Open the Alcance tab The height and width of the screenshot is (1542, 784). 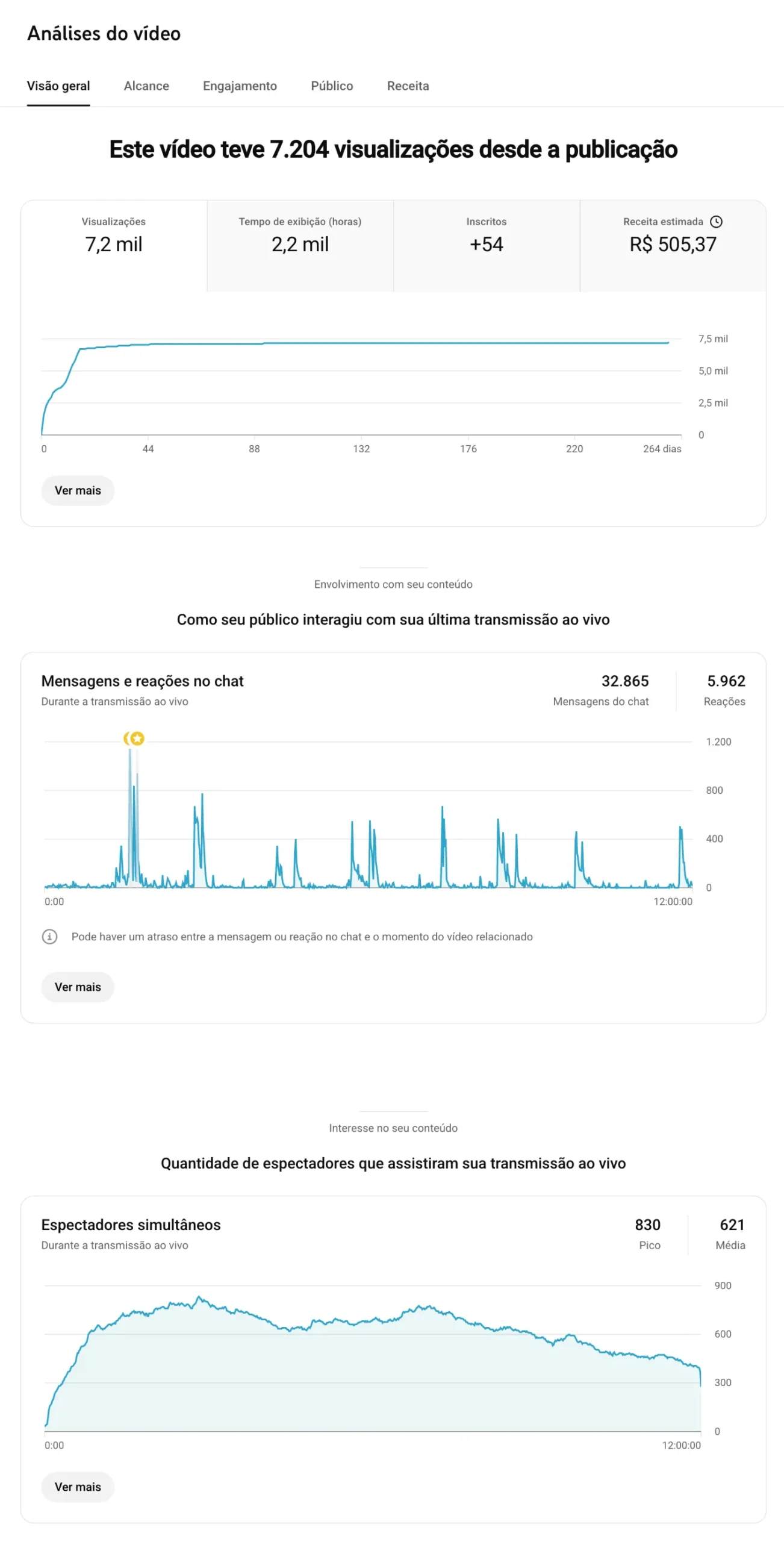click(x=146, y=86)
